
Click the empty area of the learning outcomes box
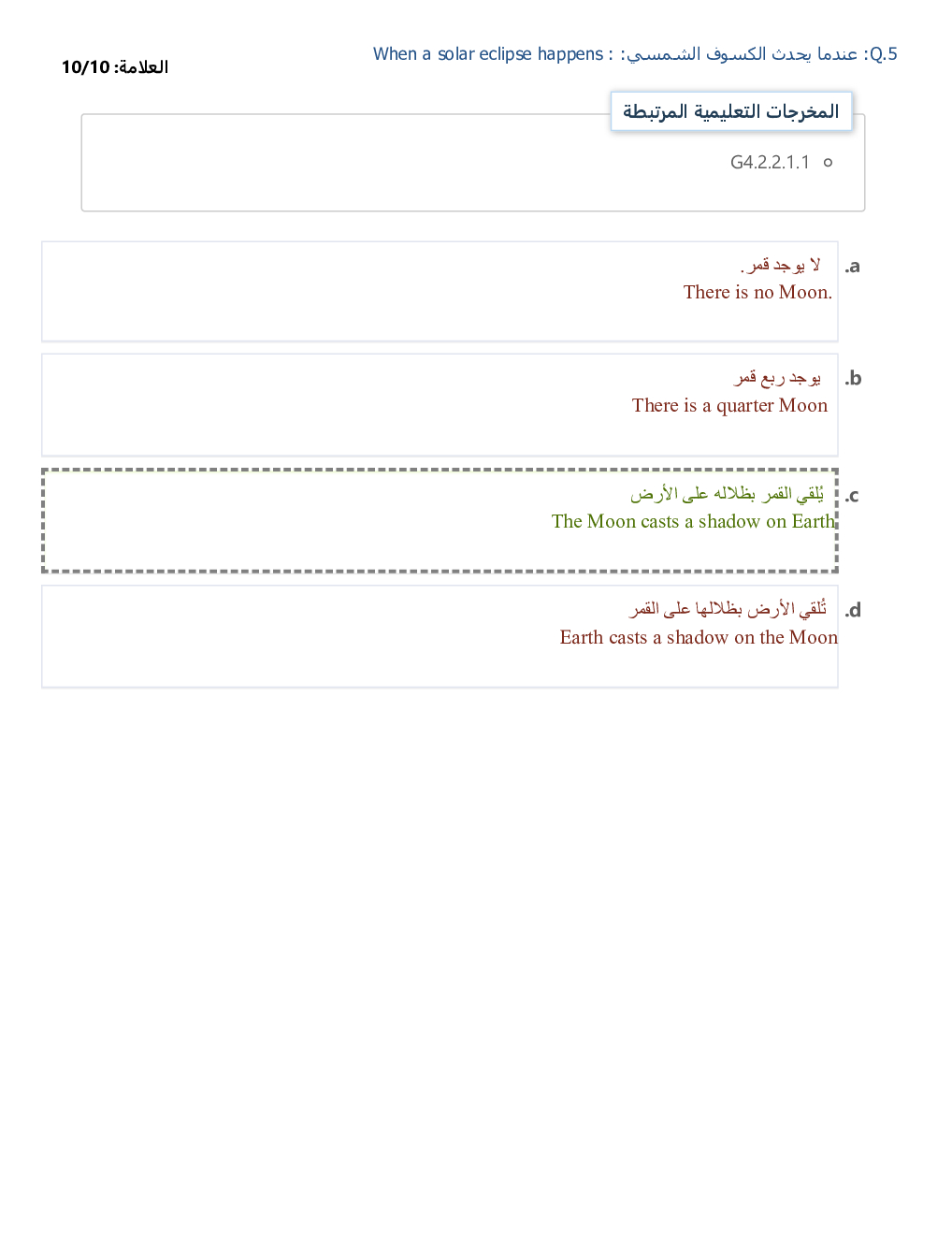[374, 168]
